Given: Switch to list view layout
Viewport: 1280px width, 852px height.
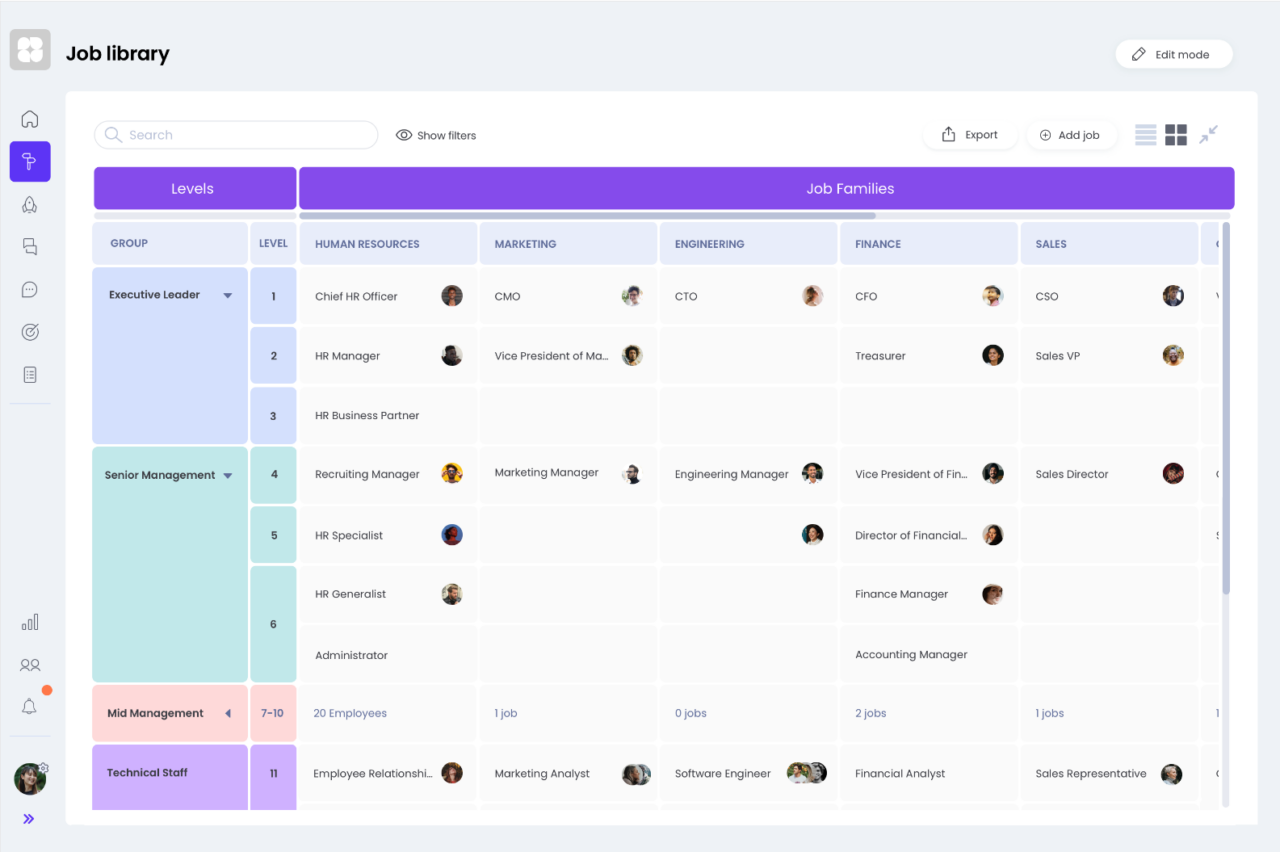Looking at the screenshot, I should pos(1145,134).
